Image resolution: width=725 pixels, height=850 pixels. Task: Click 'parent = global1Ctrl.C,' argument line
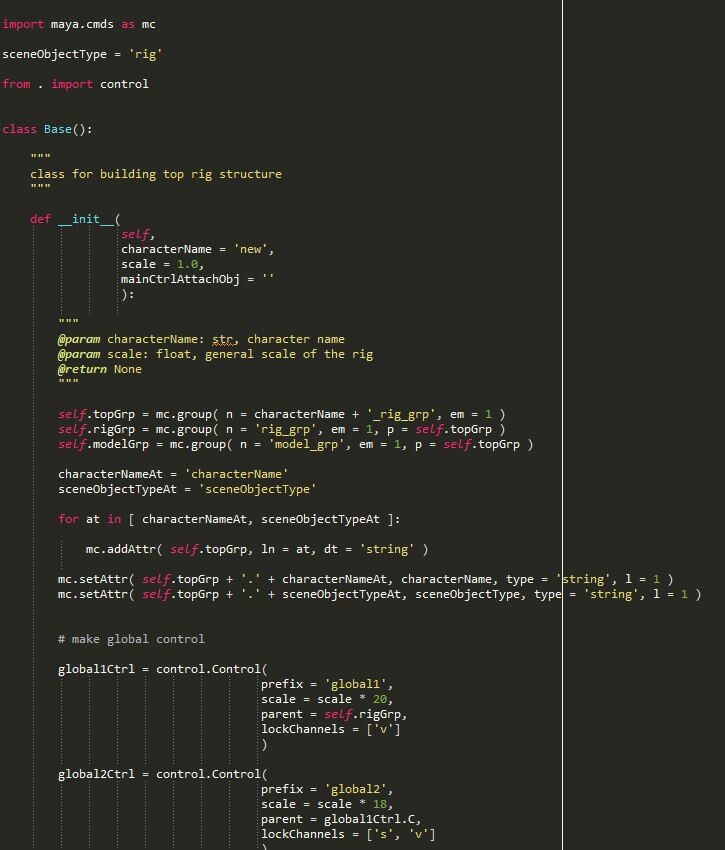coord(341,819)
